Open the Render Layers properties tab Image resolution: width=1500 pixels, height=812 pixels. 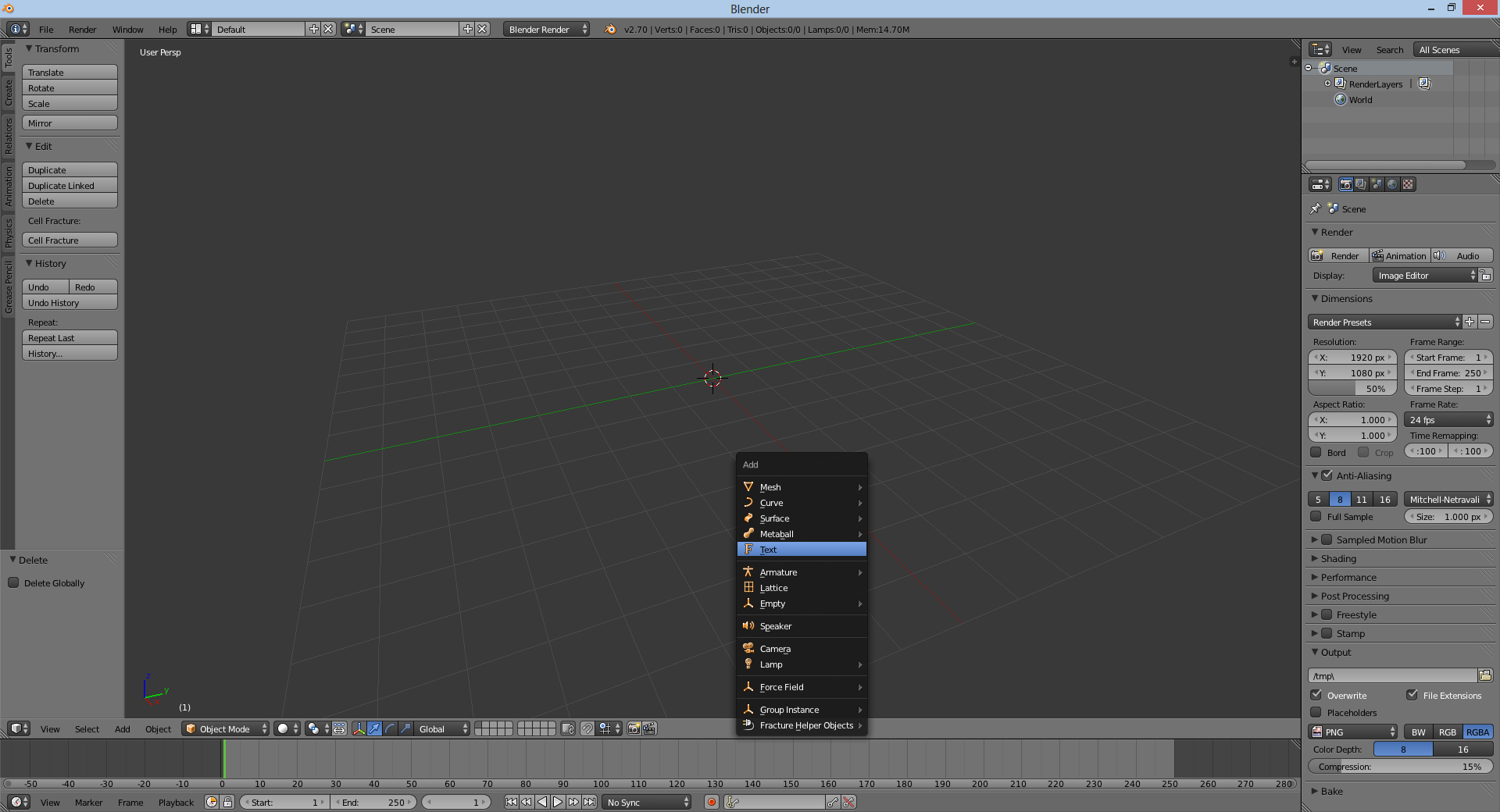pos(1361,184)
